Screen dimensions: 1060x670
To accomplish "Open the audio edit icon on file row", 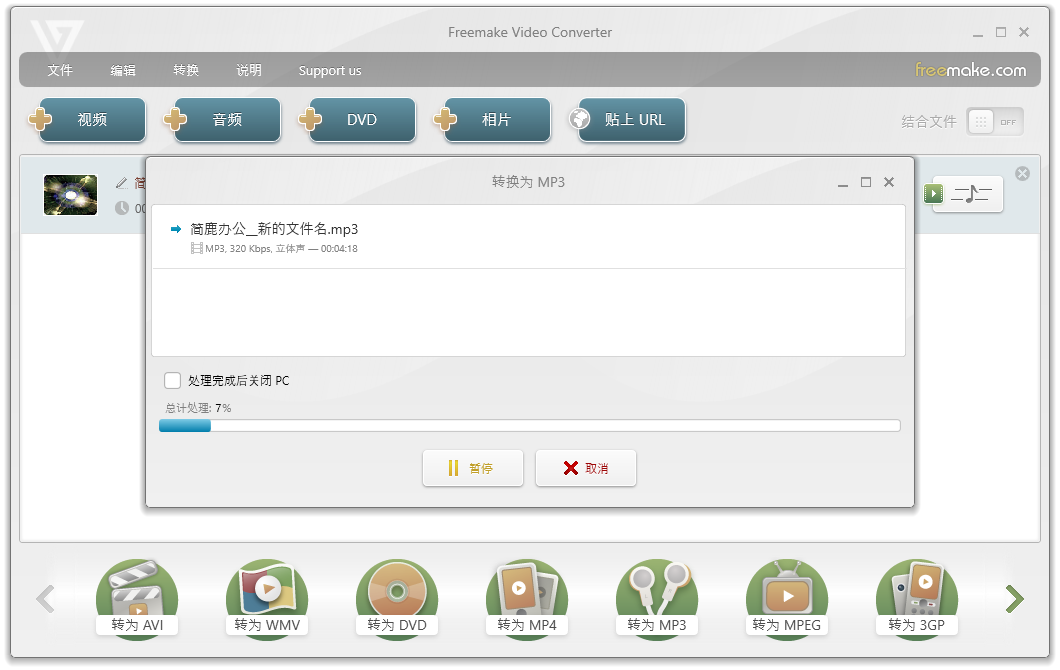I will click(x=971, y=194).
